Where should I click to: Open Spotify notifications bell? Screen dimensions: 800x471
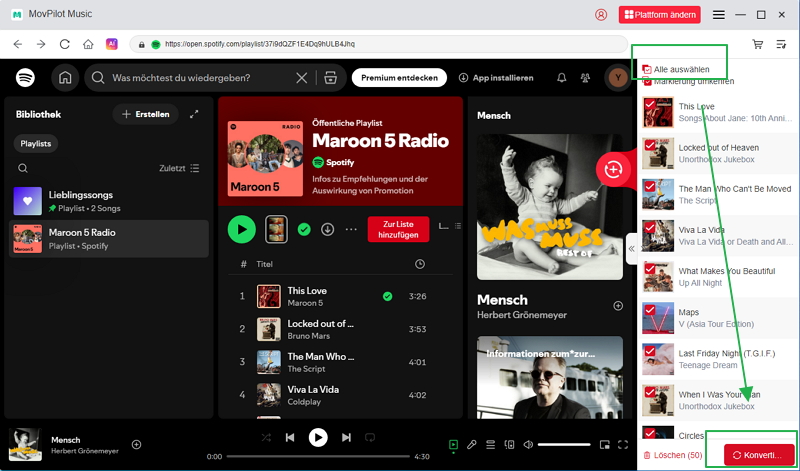click(x=561, y=78)
